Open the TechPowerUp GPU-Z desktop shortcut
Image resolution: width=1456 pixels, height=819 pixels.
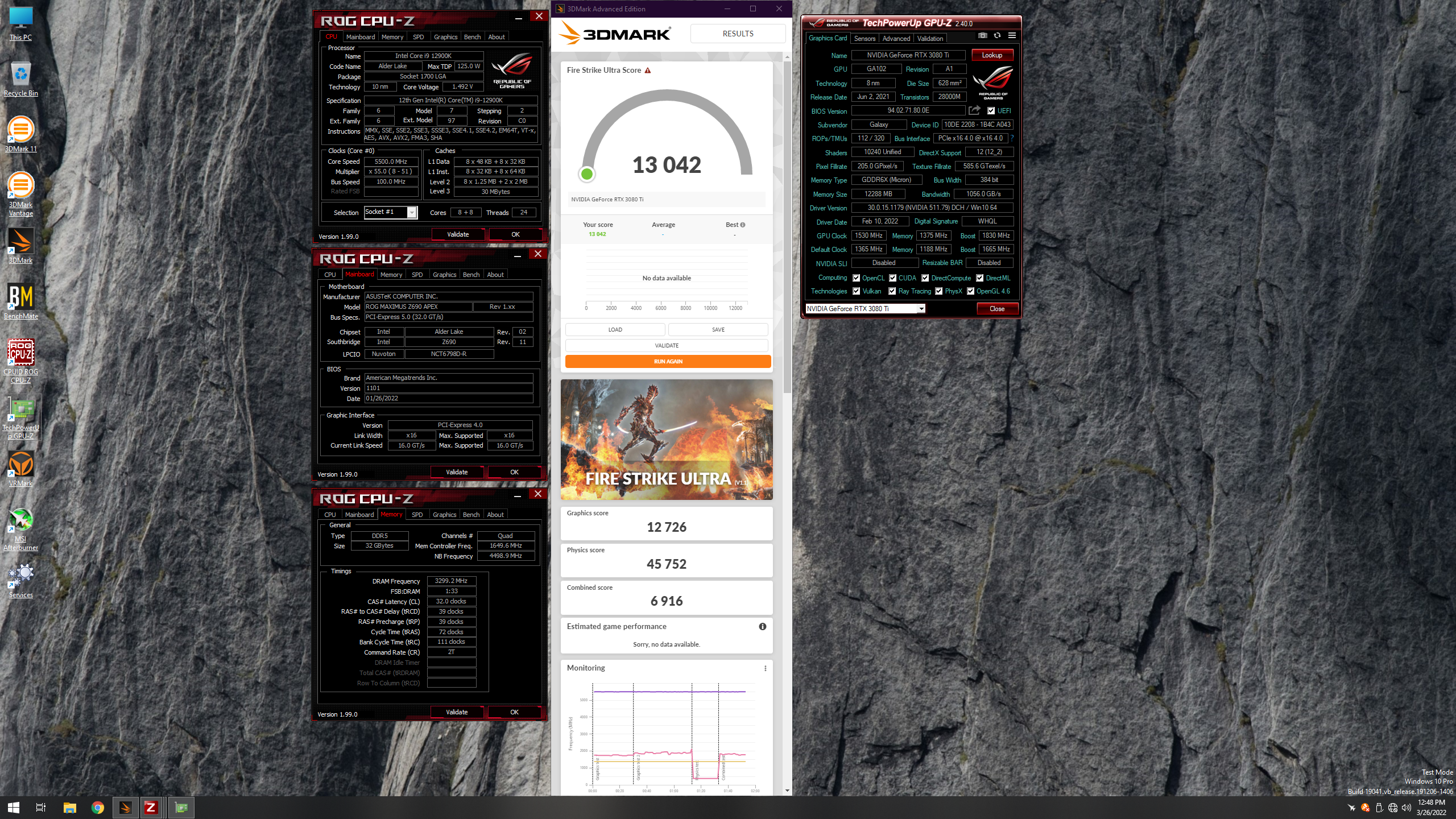pyautogui.click(x=21, y=417)
